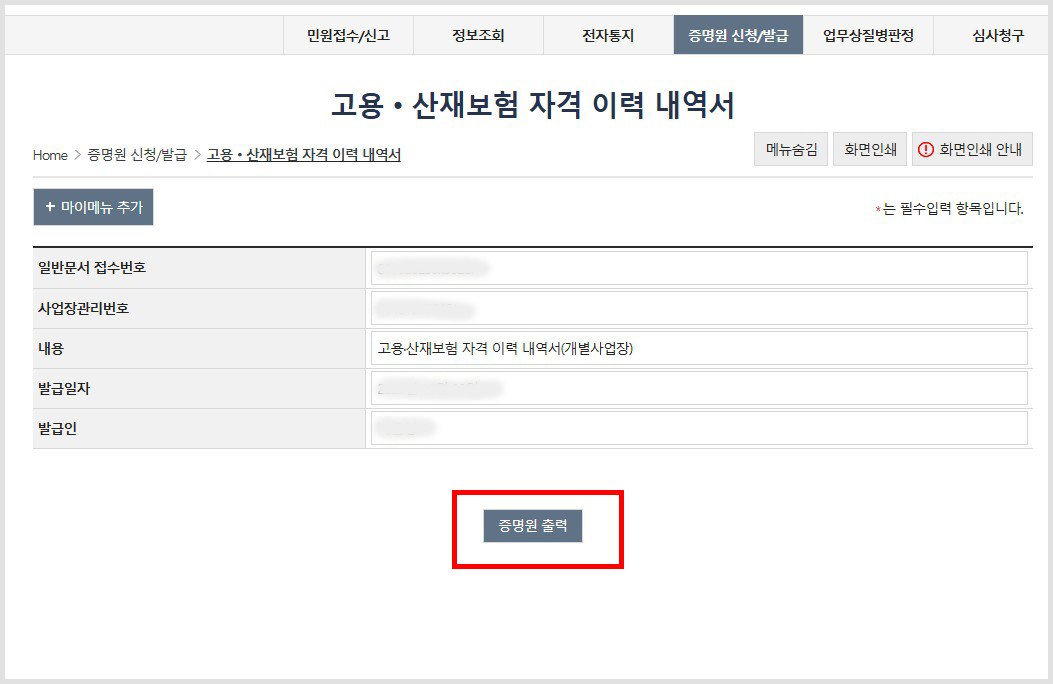Open the 전자통지 menu

[607, 34]
